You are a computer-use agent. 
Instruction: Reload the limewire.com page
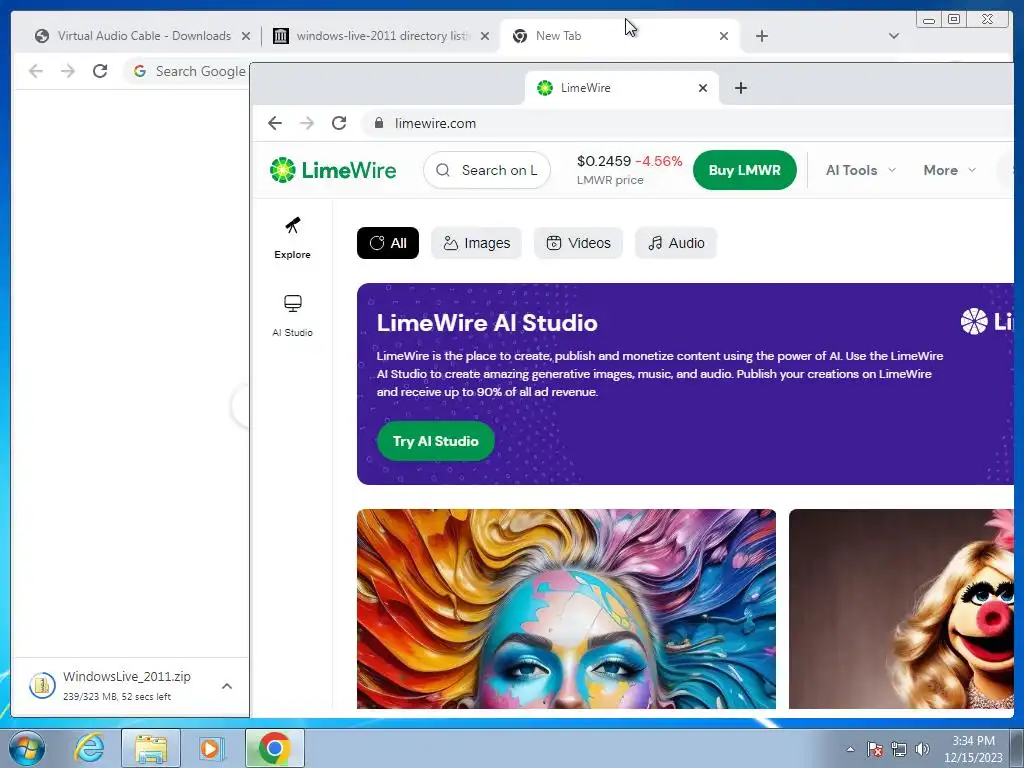(339, 123)
